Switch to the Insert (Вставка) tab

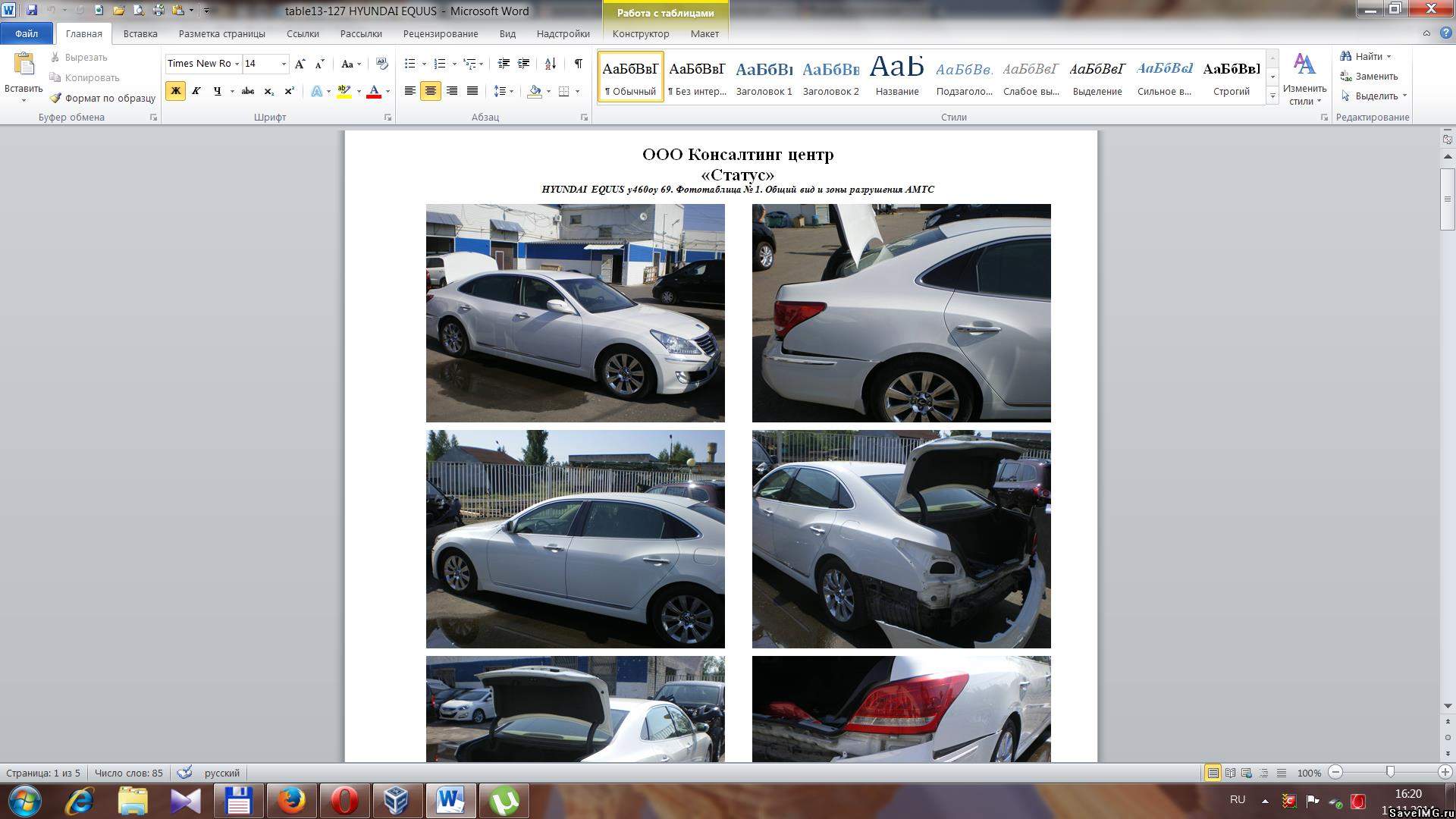[140, 33]
